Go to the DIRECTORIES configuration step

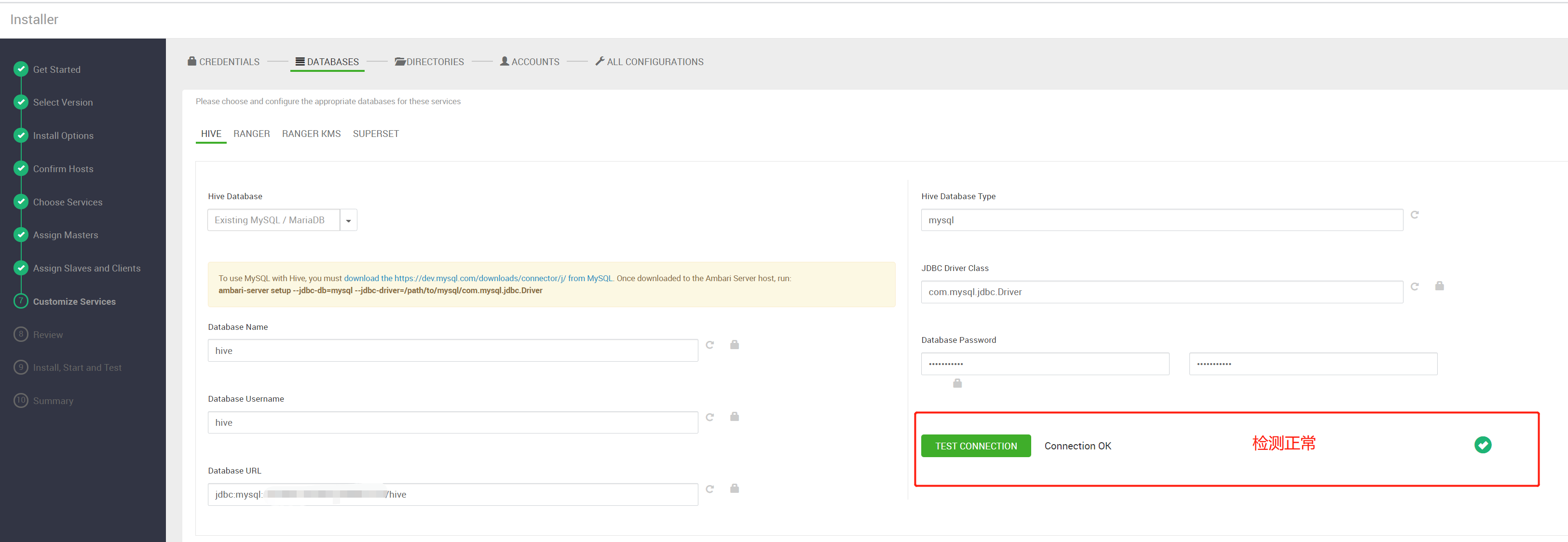429,62
